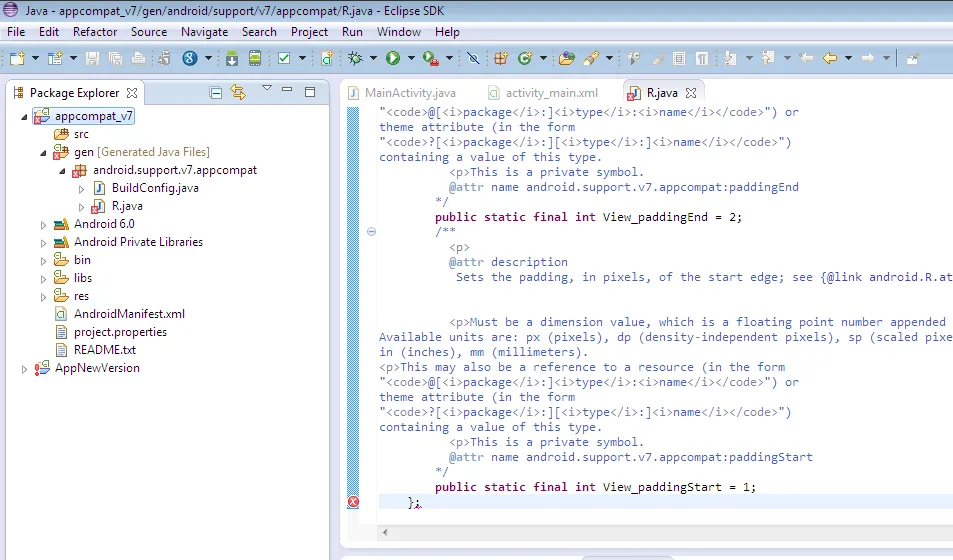Click the blue number 8 globe icon
953x560 pixels.
point(190,58)
